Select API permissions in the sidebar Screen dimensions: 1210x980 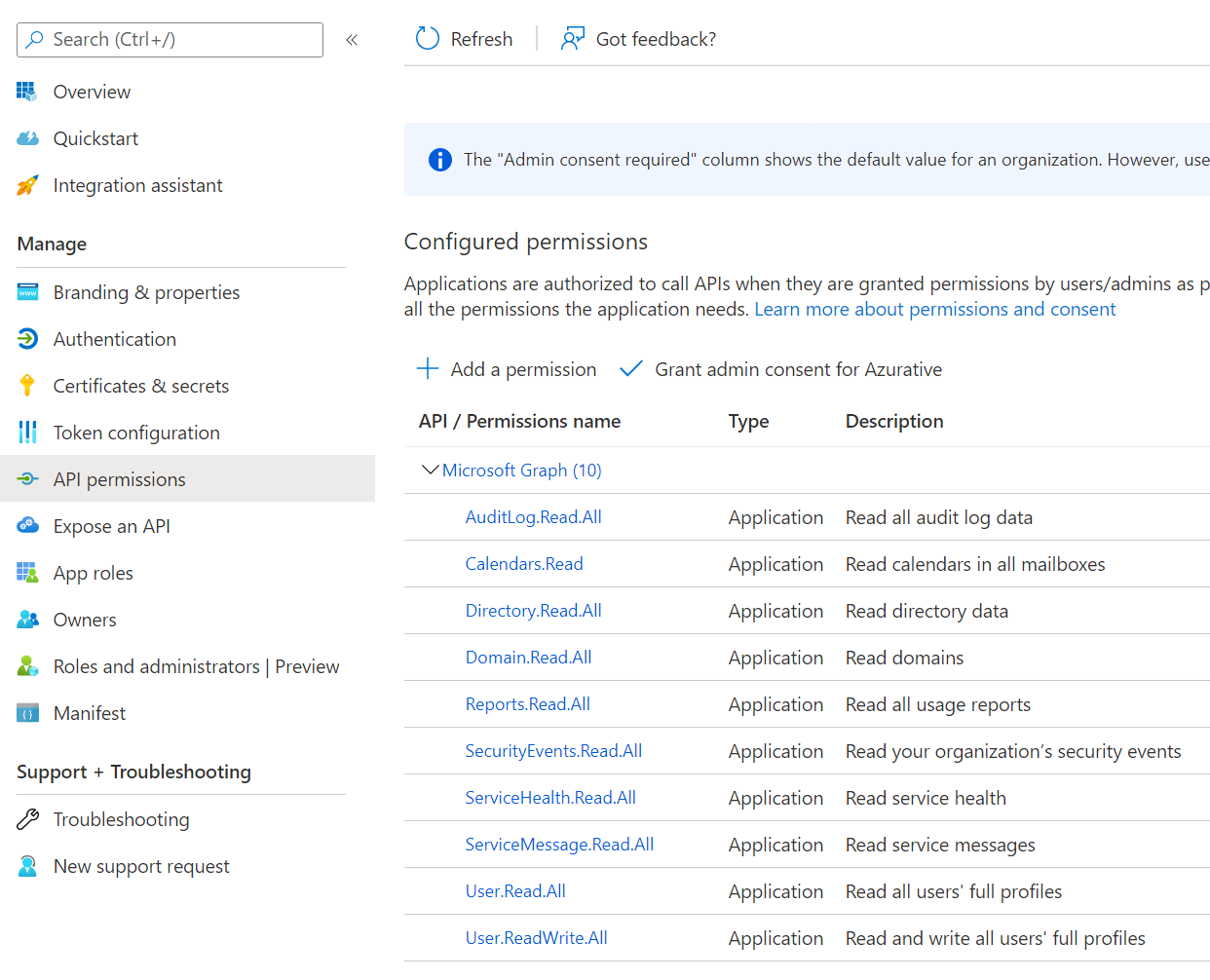click(187, 479)
